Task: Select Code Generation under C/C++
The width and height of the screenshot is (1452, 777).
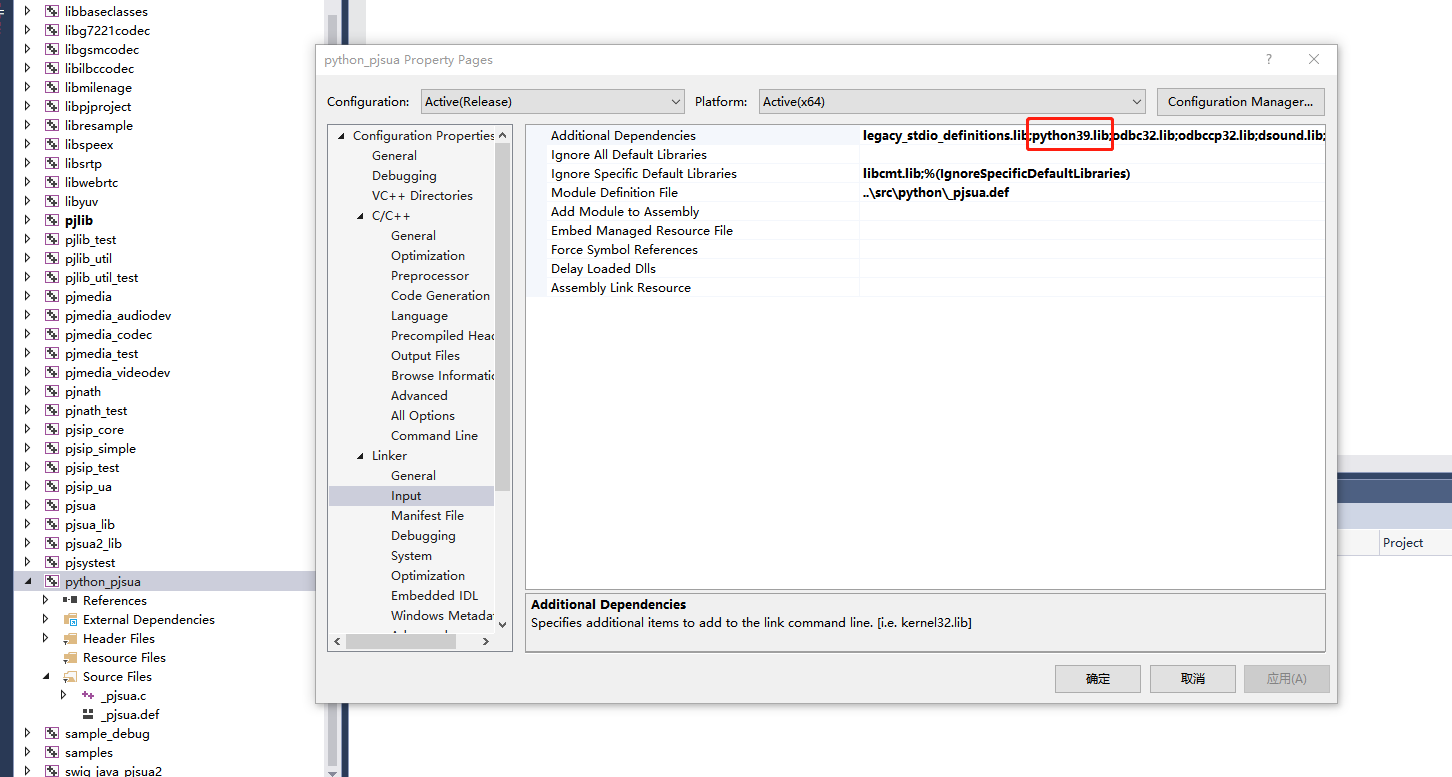Action: tap(440, 296)
